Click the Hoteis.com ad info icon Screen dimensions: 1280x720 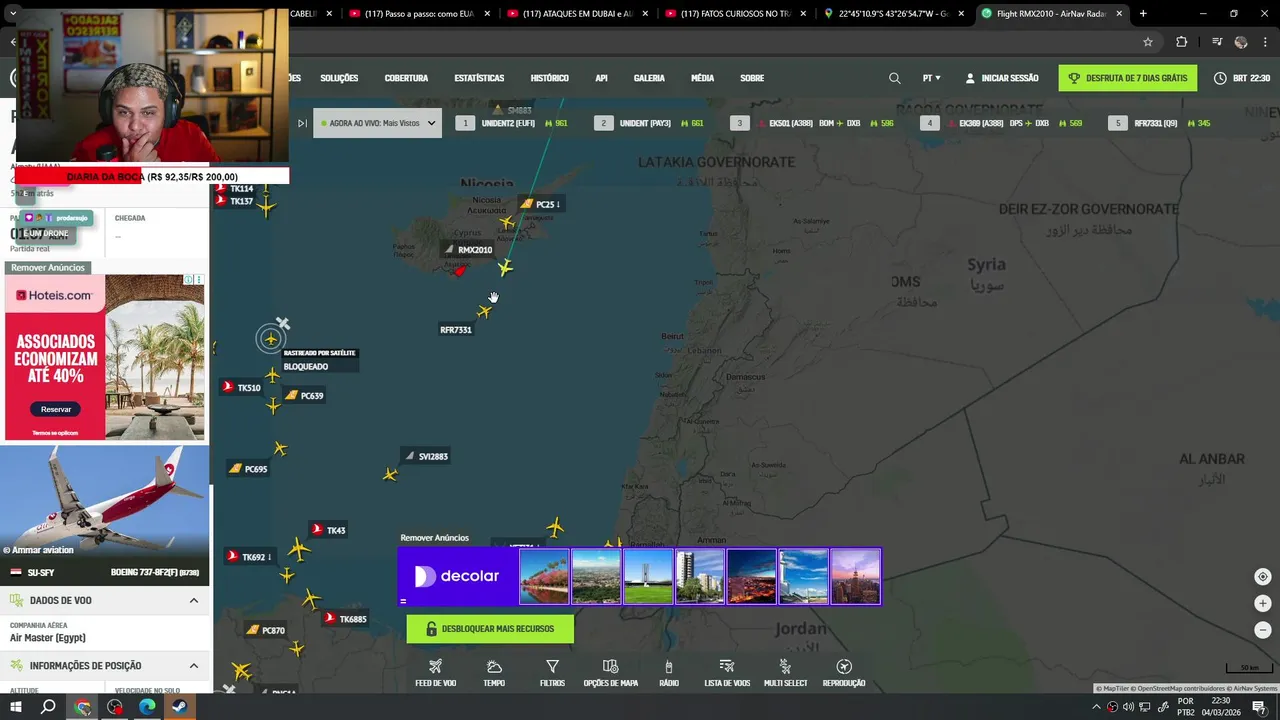(190, 280)
